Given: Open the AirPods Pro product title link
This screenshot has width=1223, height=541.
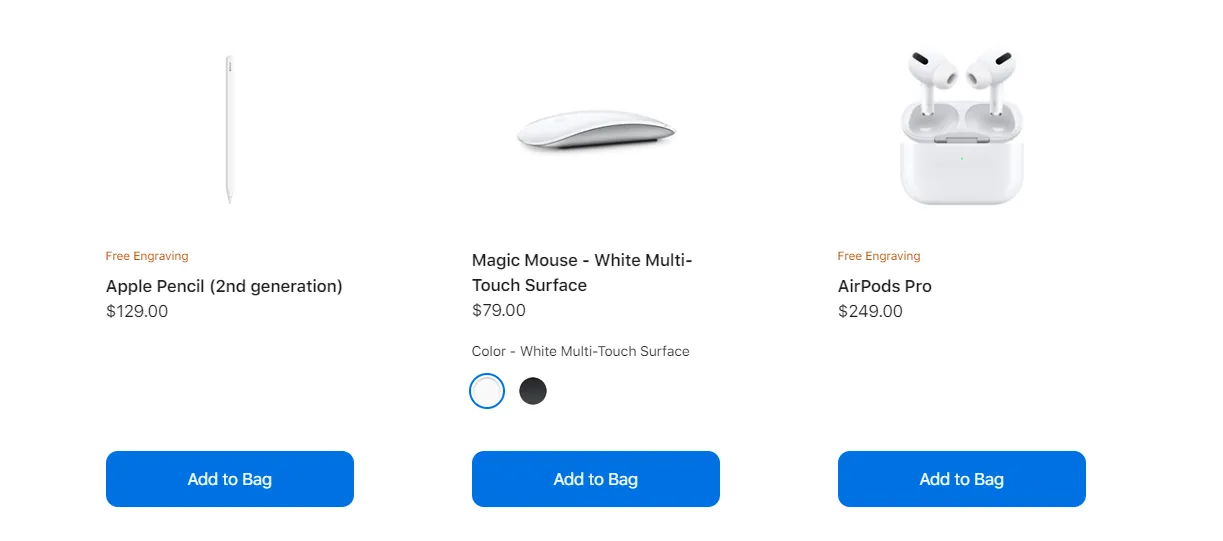Looking at the screenshot, I should pos(885,286).
